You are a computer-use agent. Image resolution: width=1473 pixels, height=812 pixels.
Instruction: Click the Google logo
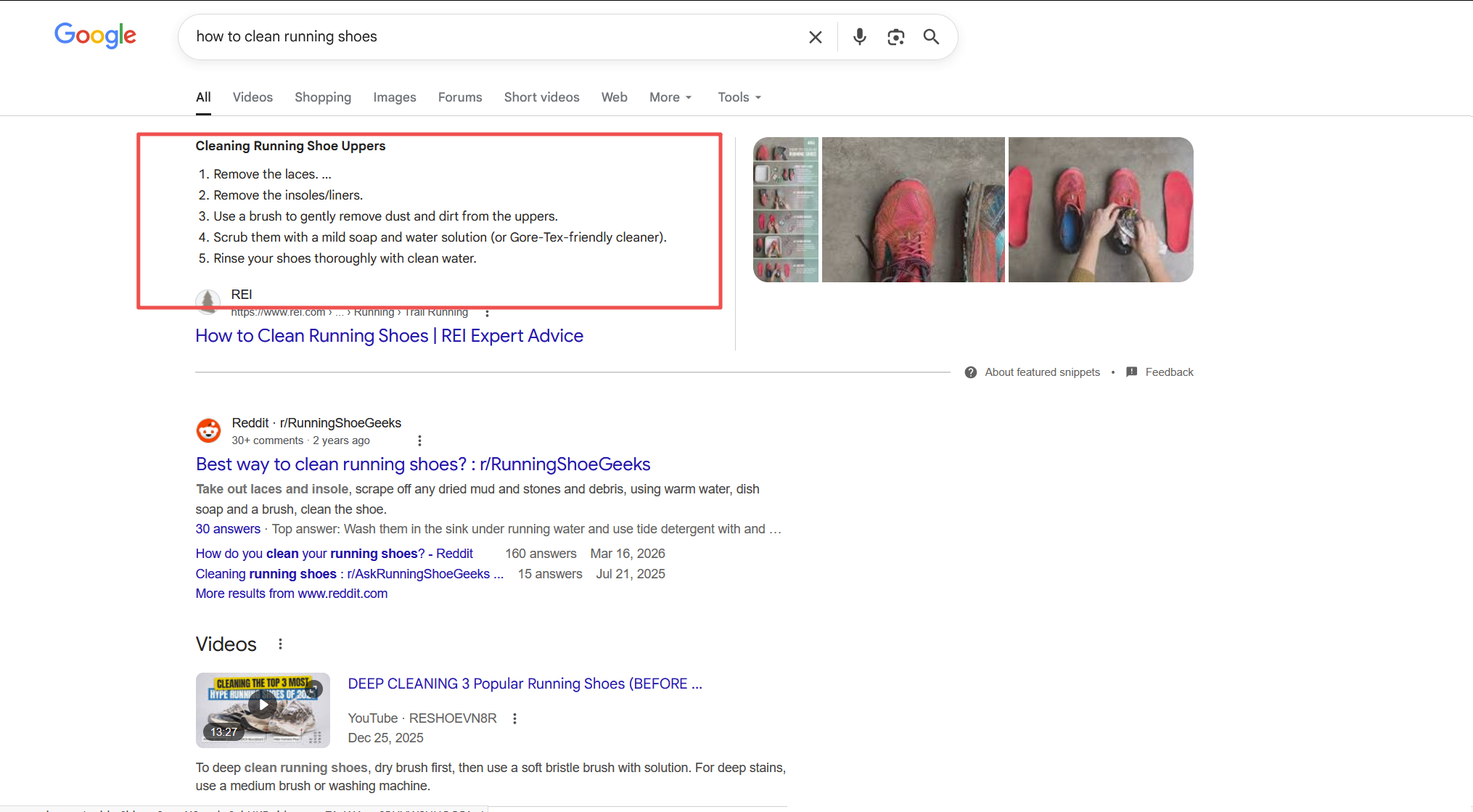[95, 36]
